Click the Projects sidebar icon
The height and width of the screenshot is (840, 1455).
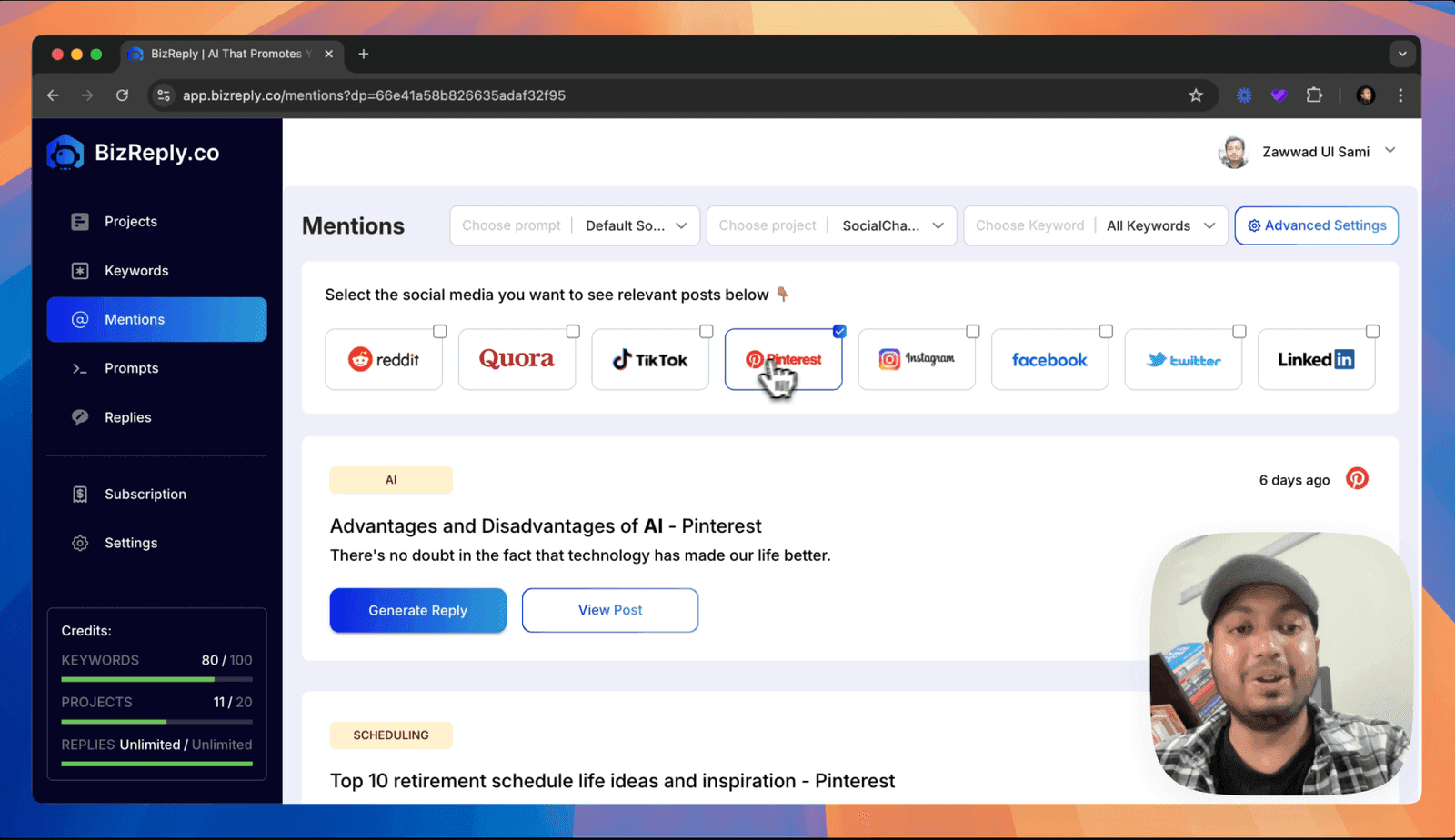[80, 222]
